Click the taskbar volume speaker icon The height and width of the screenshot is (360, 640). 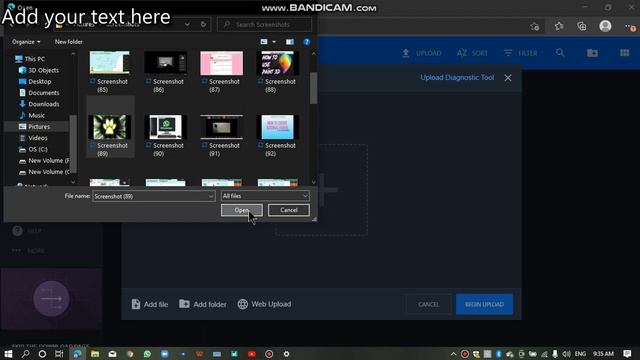(567, 354)
